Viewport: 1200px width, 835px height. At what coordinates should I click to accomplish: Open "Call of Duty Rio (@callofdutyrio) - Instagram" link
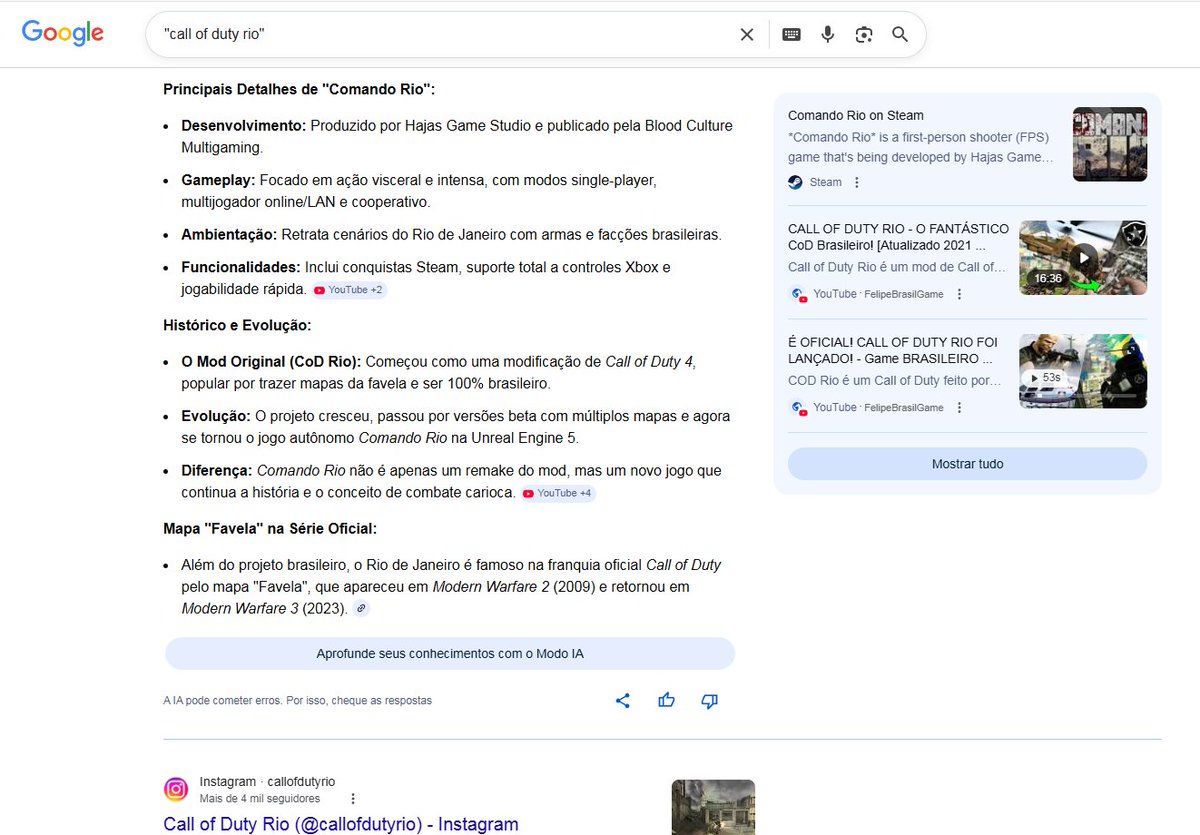(x=341, y=824)
